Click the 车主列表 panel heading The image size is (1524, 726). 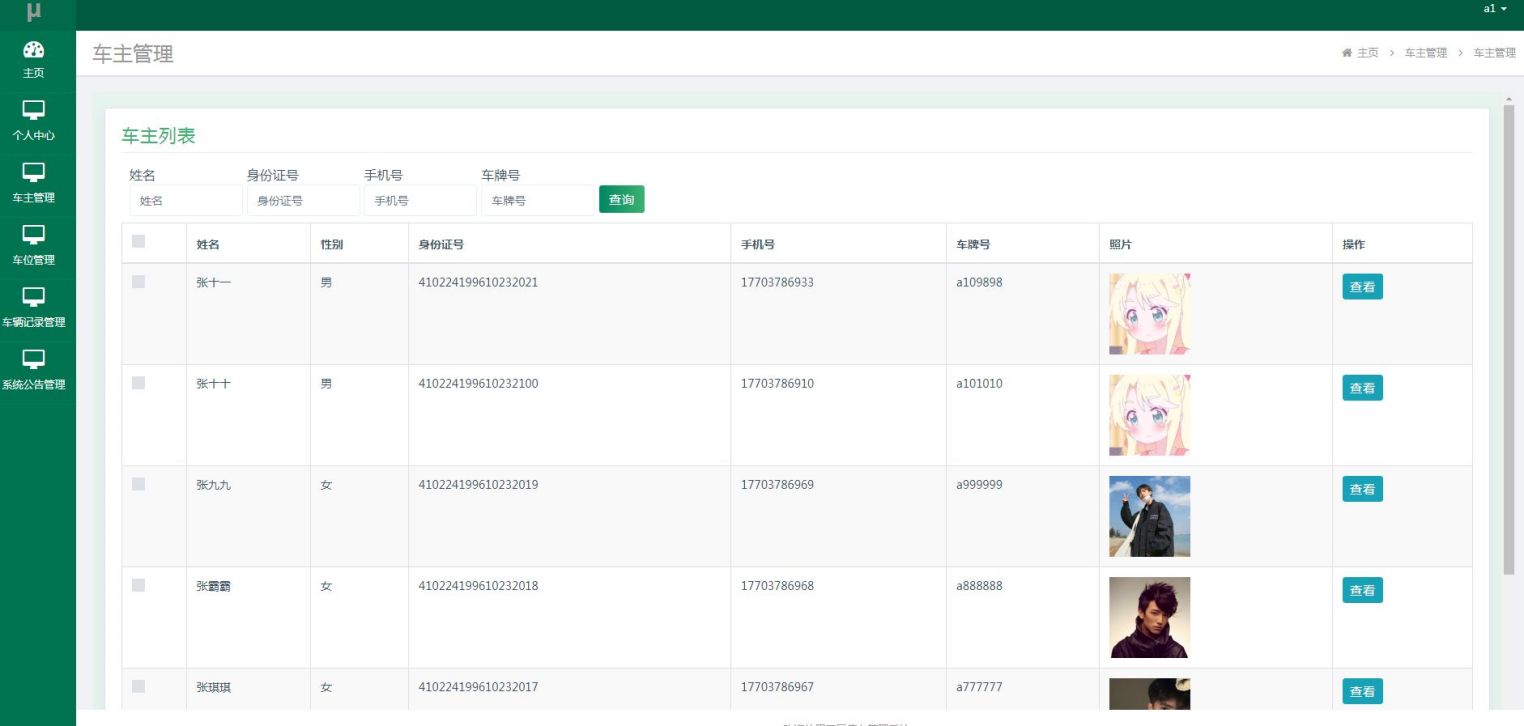click(159, 136)
